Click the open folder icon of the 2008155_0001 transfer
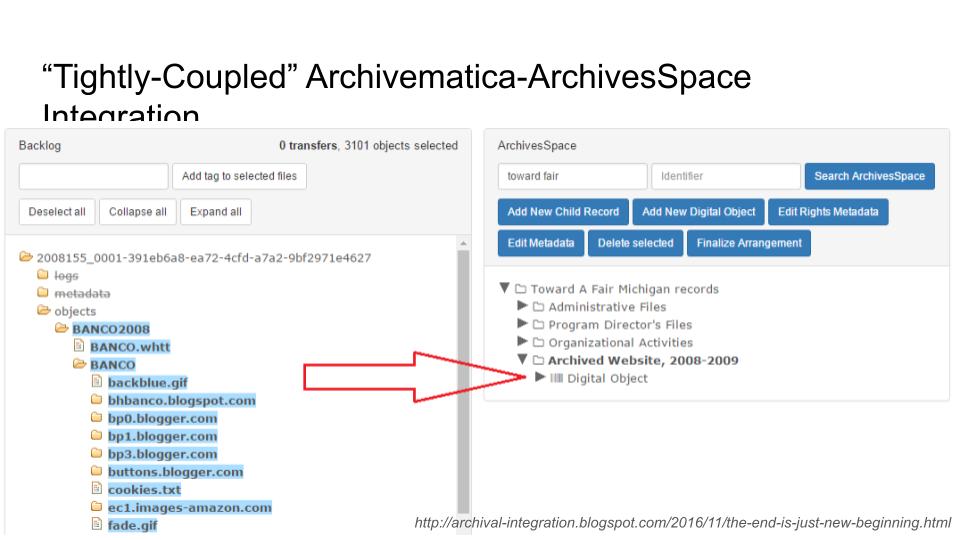960x540 pixels. (26, 257)
